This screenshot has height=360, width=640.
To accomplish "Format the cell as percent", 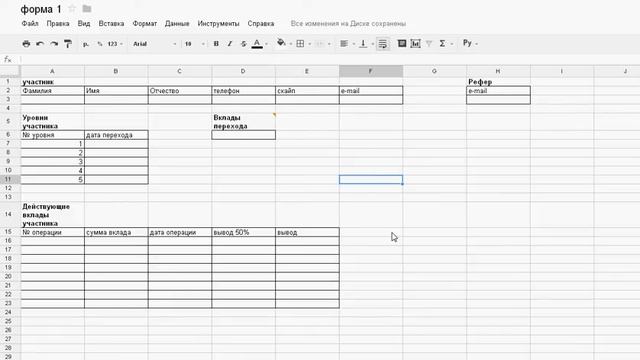I will 100,44.
